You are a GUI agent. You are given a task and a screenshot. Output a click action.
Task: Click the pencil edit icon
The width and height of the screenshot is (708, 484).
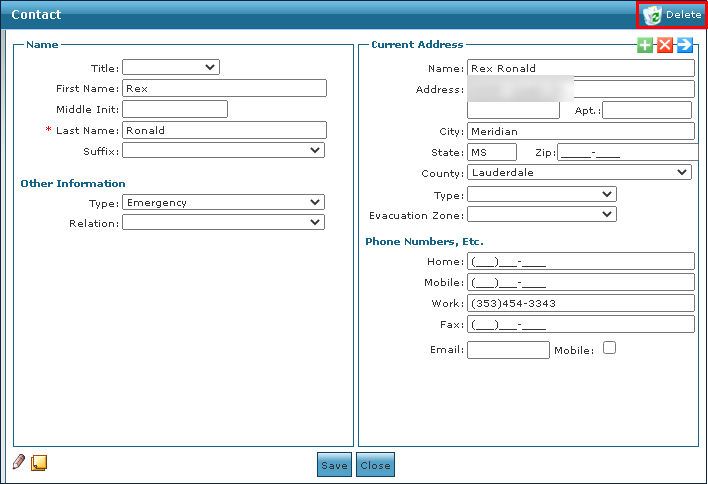coord(19,462)
